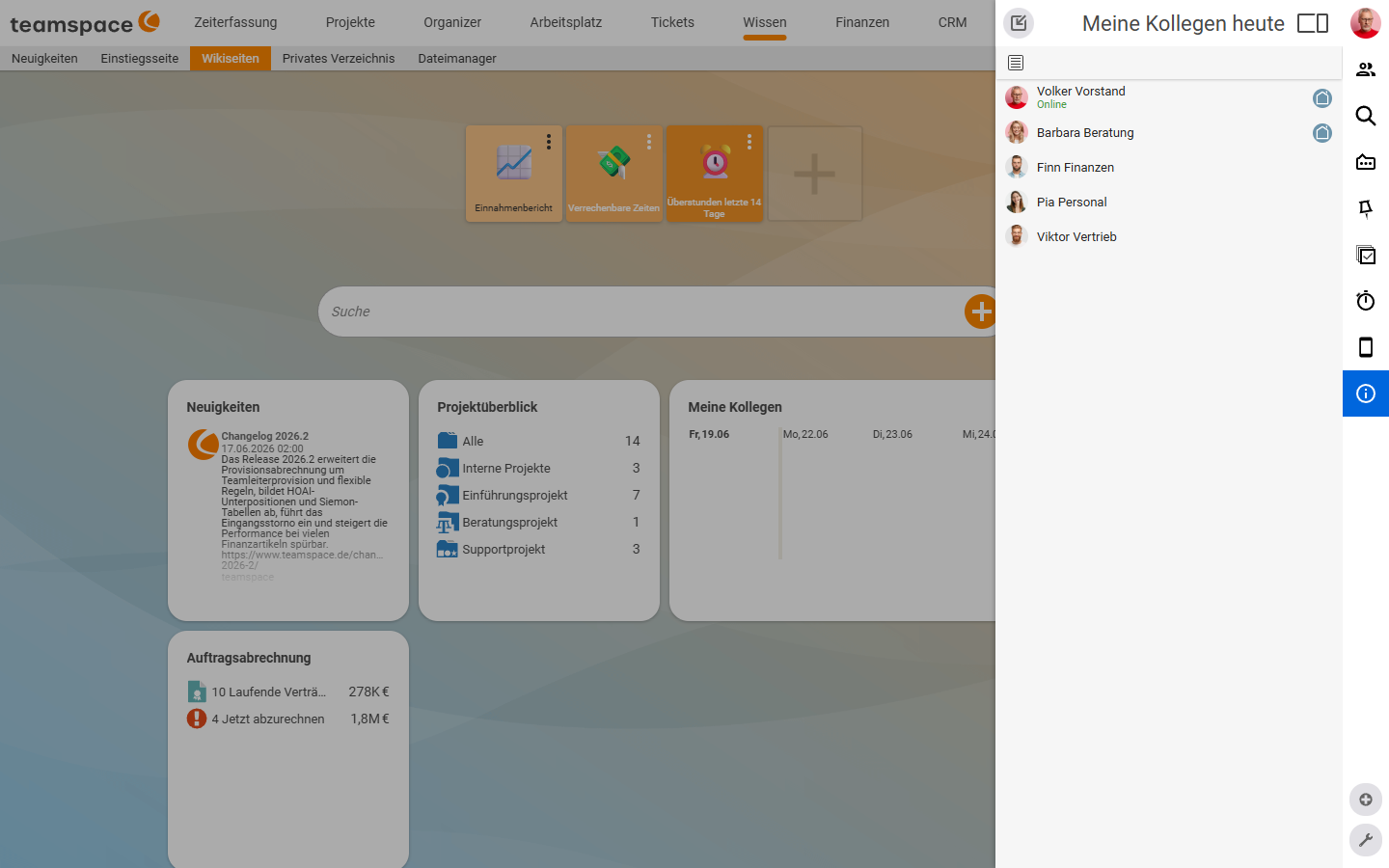The width and height of the screenshot is (1389, 868).
Task: Click the orange plus button beside Suche
Action: [x=981, y=312]
